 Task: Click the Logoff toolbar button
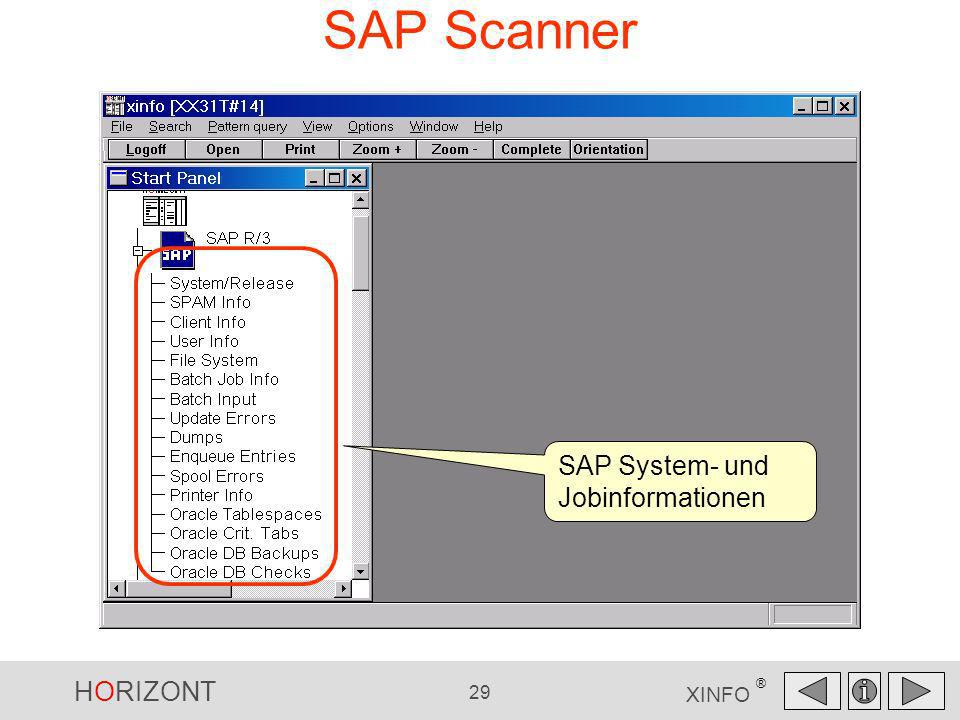tap(146, 149)
